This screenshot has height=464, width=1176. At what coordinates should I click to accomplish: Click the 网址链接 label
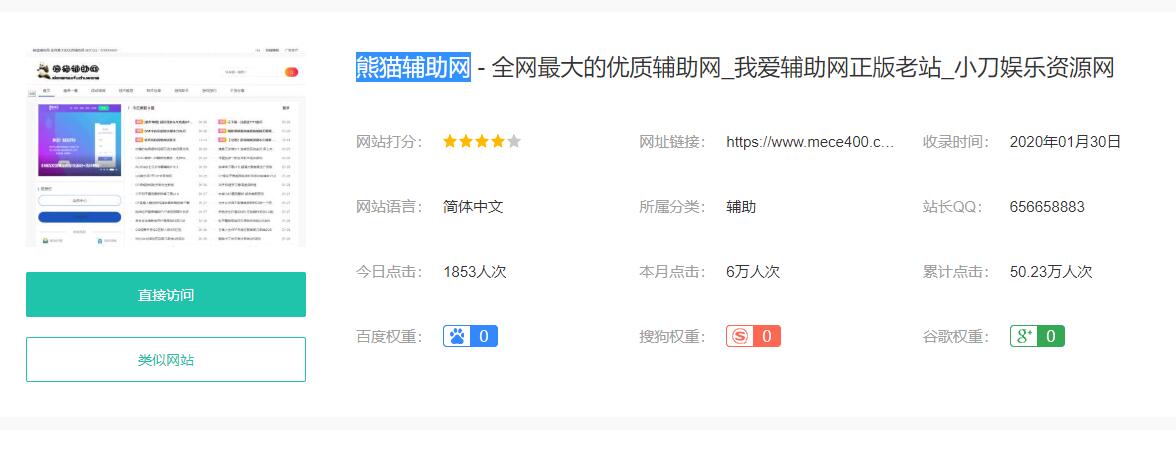pyautogui.click(x=673, y=142)
